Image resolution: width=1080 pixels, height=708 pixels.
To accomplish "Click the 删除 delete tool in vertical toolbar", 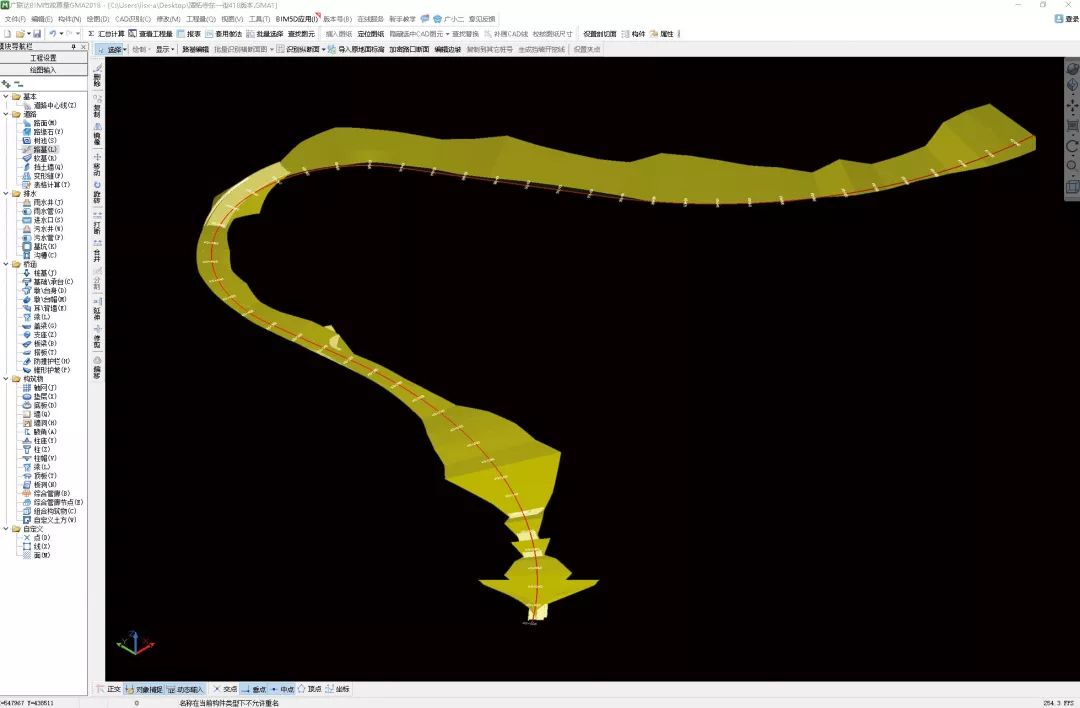I will tap(98, 73).
